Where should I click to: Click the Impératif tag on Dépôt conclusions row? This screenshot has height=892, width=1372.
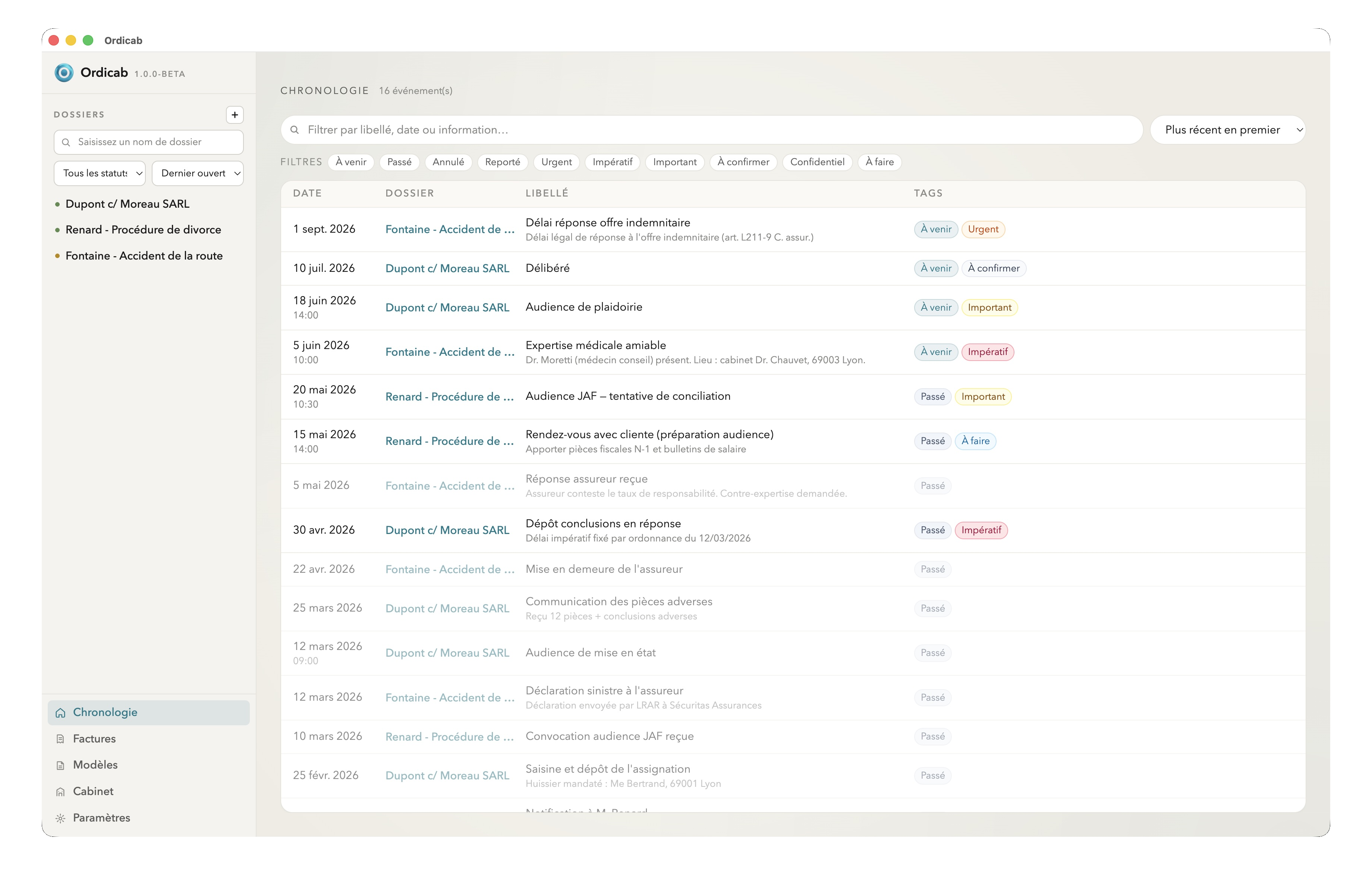click(x=981, y=531)
